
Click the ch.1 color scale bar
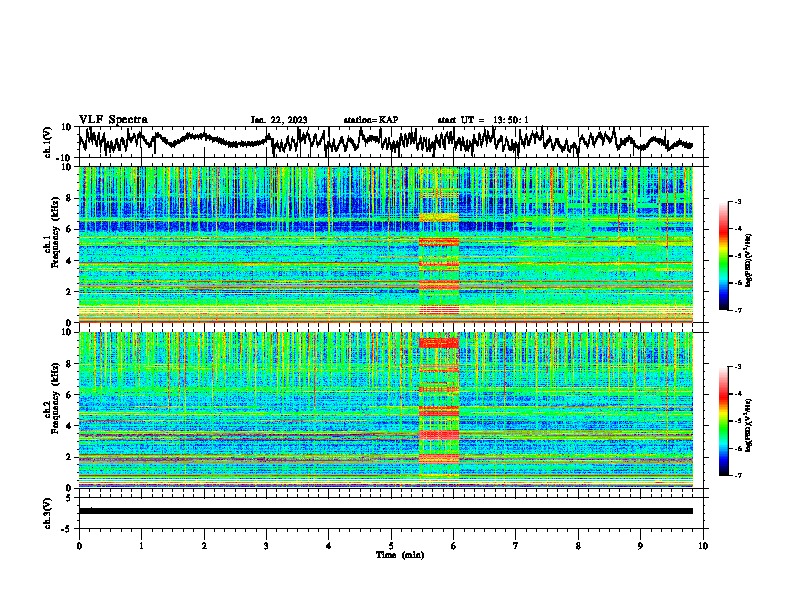click(723, 256)
